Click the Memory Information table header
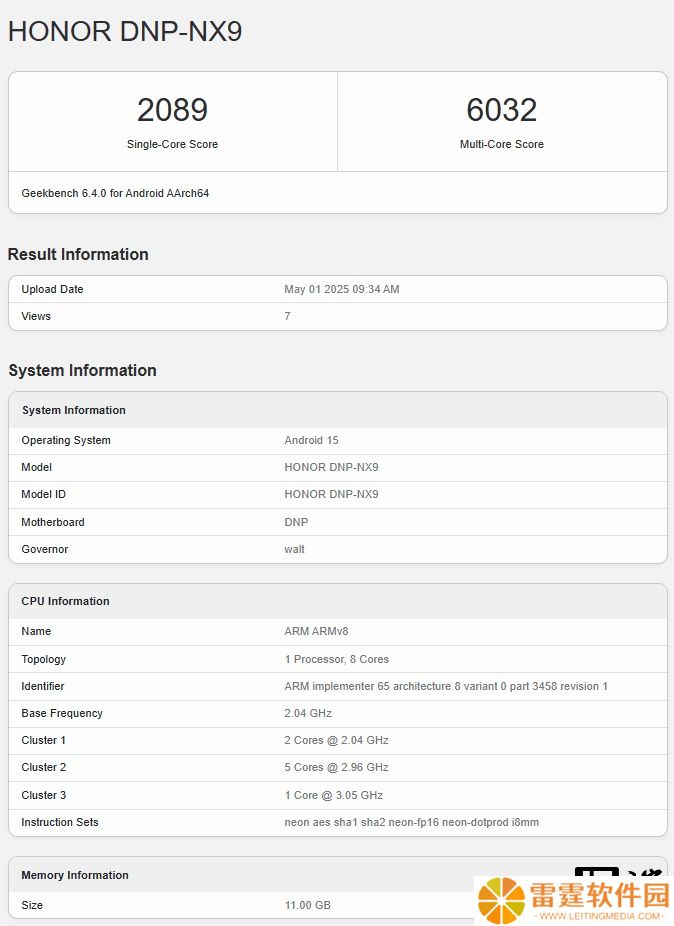The width and height of the screenshot is (674, 926). click(x=74, y=875)
